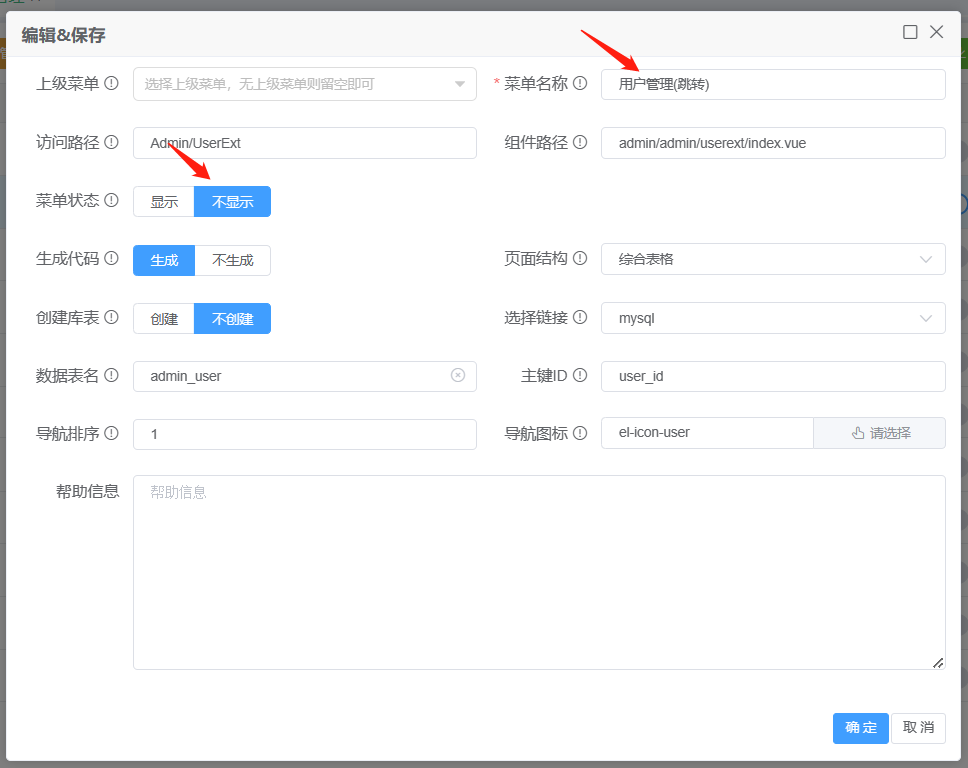The image size is (968, 768).
Task: Click help icon next to 主键ID
Action: click(580, 376)
